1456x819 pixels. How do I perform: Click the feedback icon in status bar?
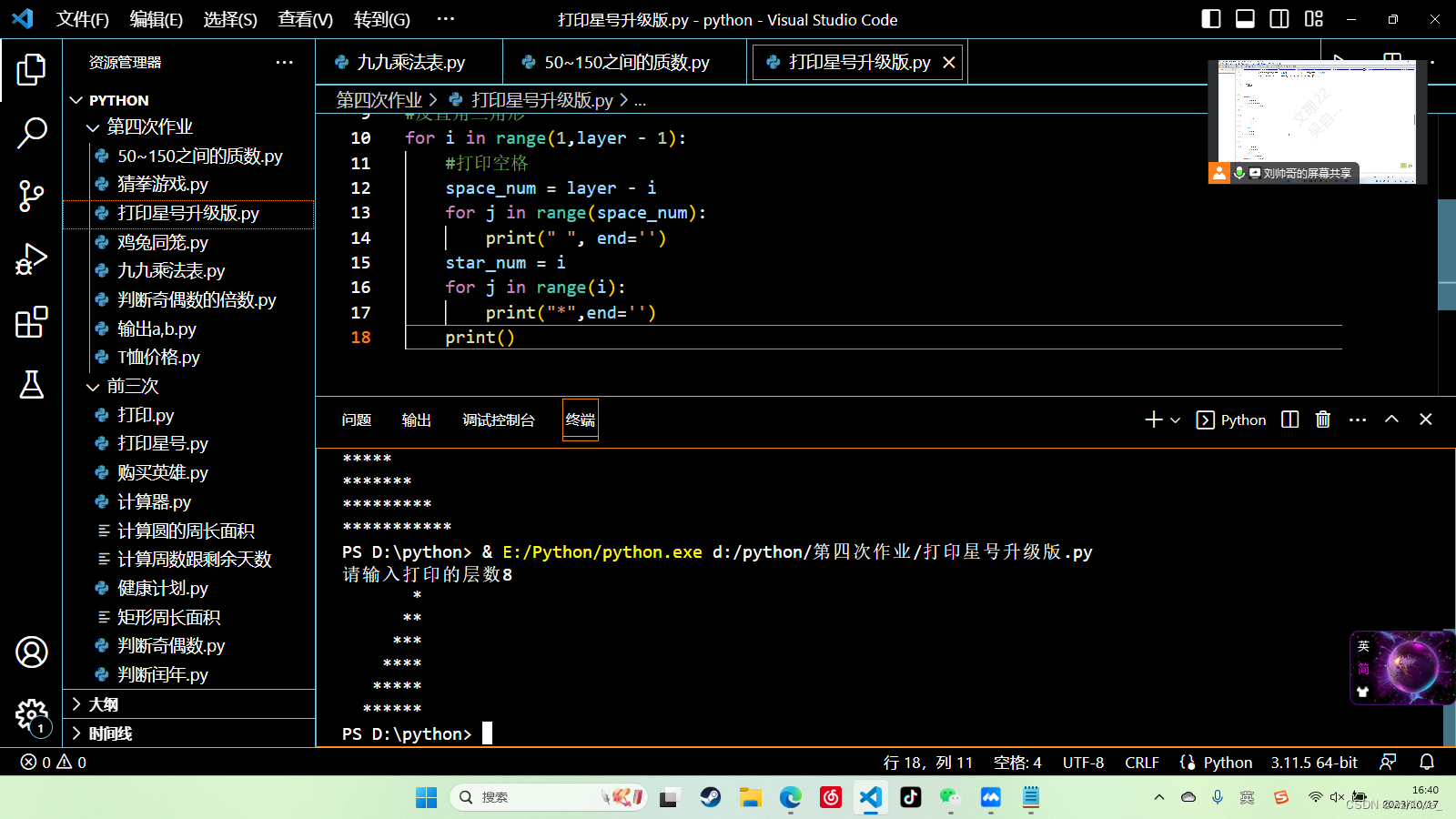(1388, 763)
